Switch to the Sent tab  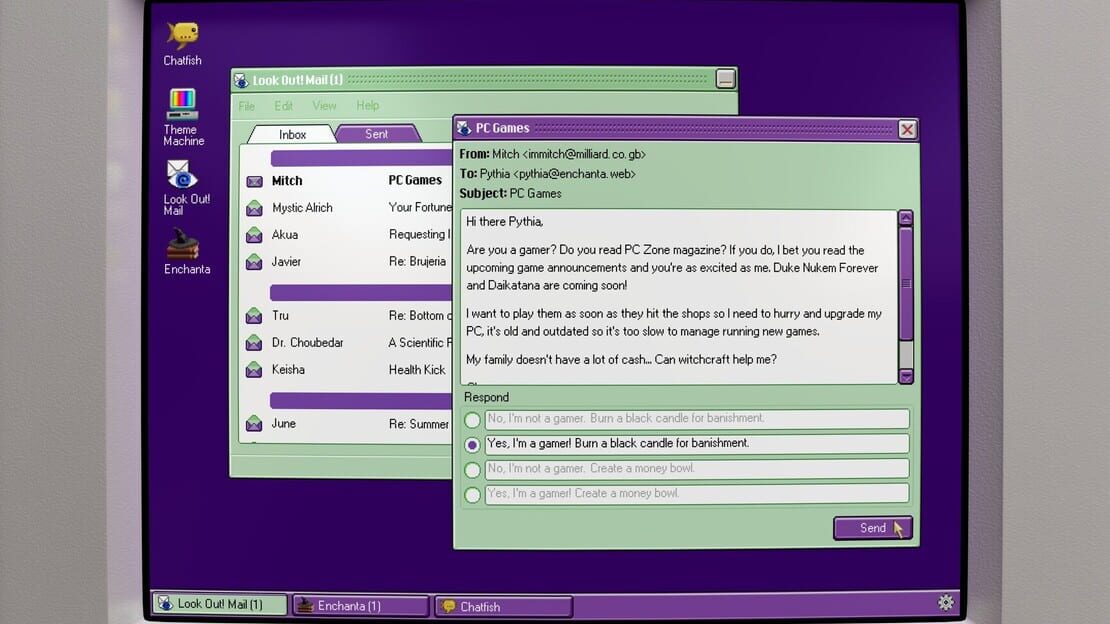(x=377, y=134)
